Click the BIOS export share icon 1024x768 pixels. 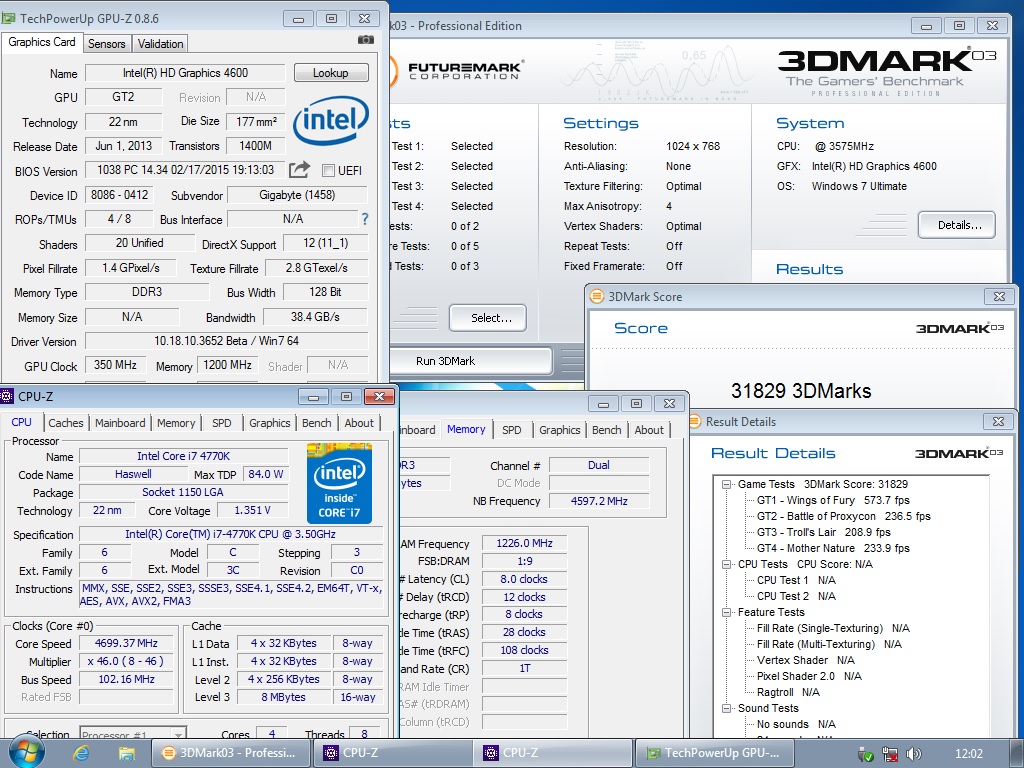point(299,170)
